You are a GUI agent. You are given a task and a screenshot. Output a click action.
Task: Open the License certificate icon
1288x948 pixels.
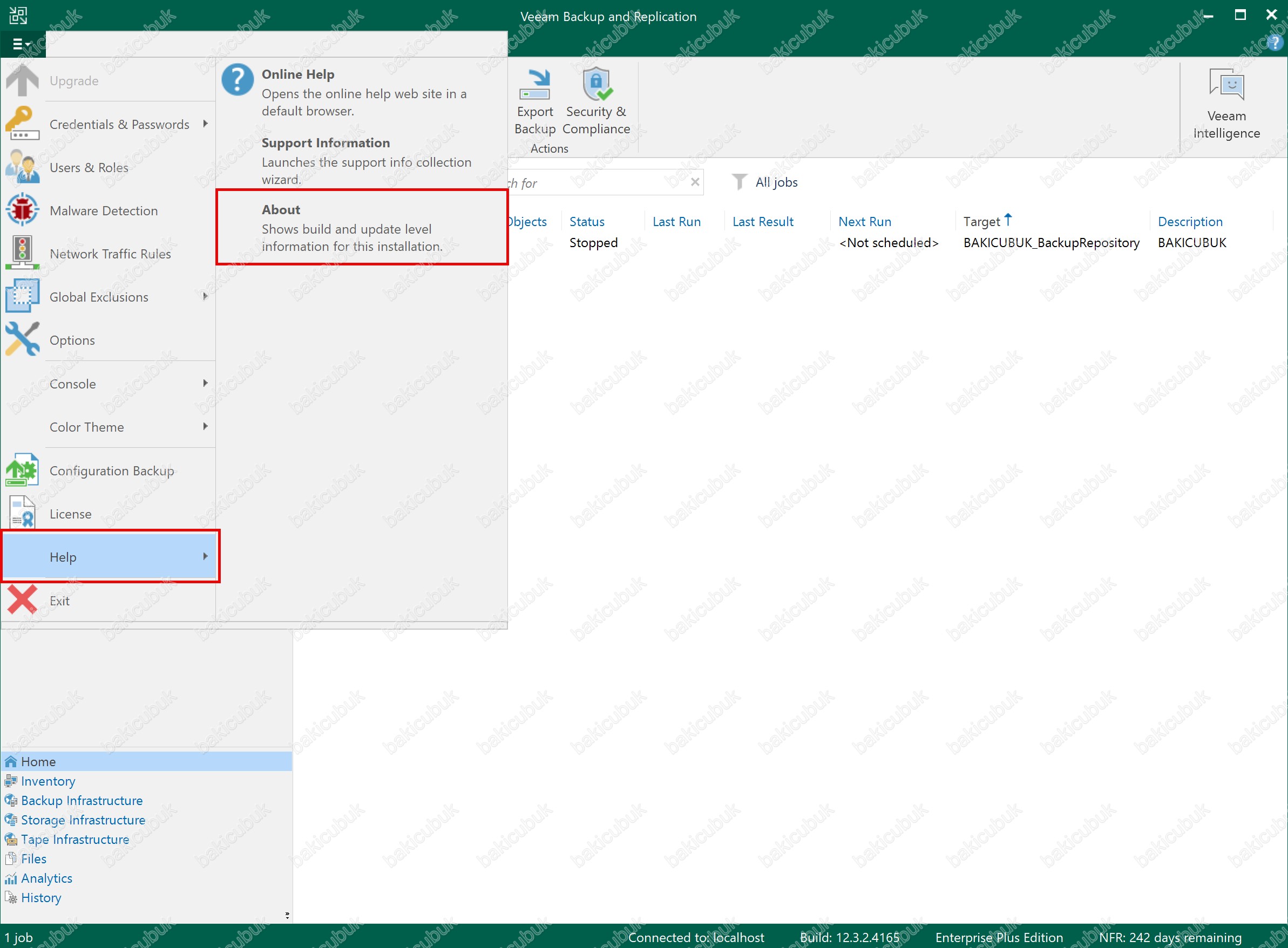tap(22, 513)
